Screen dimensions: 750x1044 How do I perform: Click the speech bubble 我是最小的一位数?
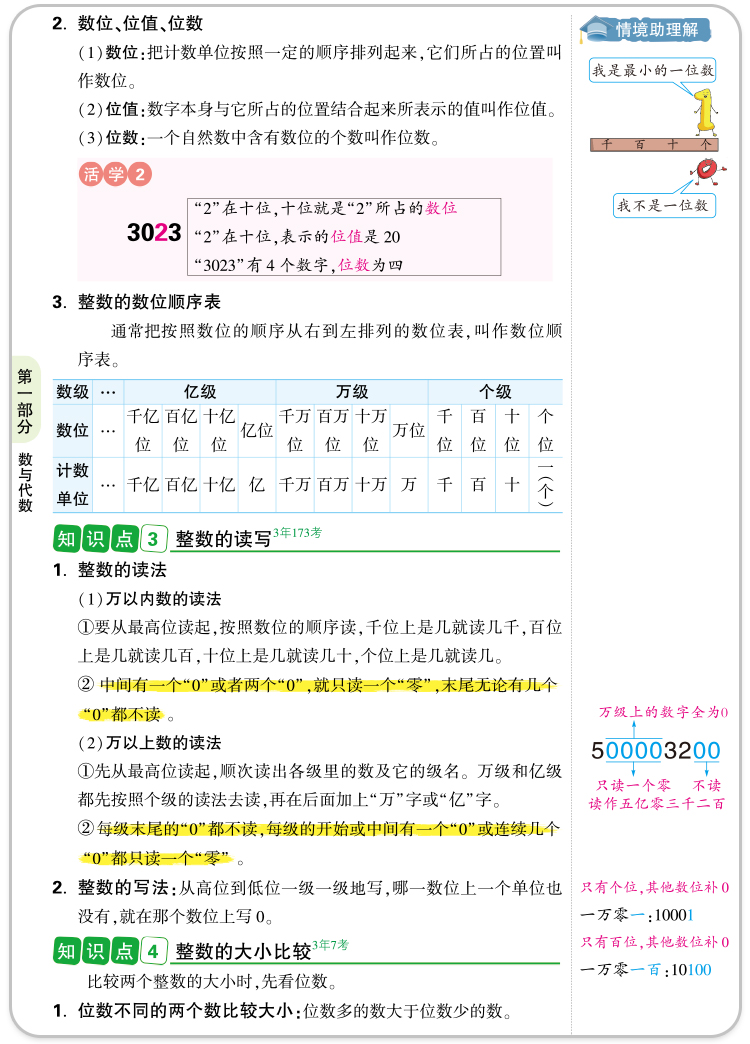[652, 71]
